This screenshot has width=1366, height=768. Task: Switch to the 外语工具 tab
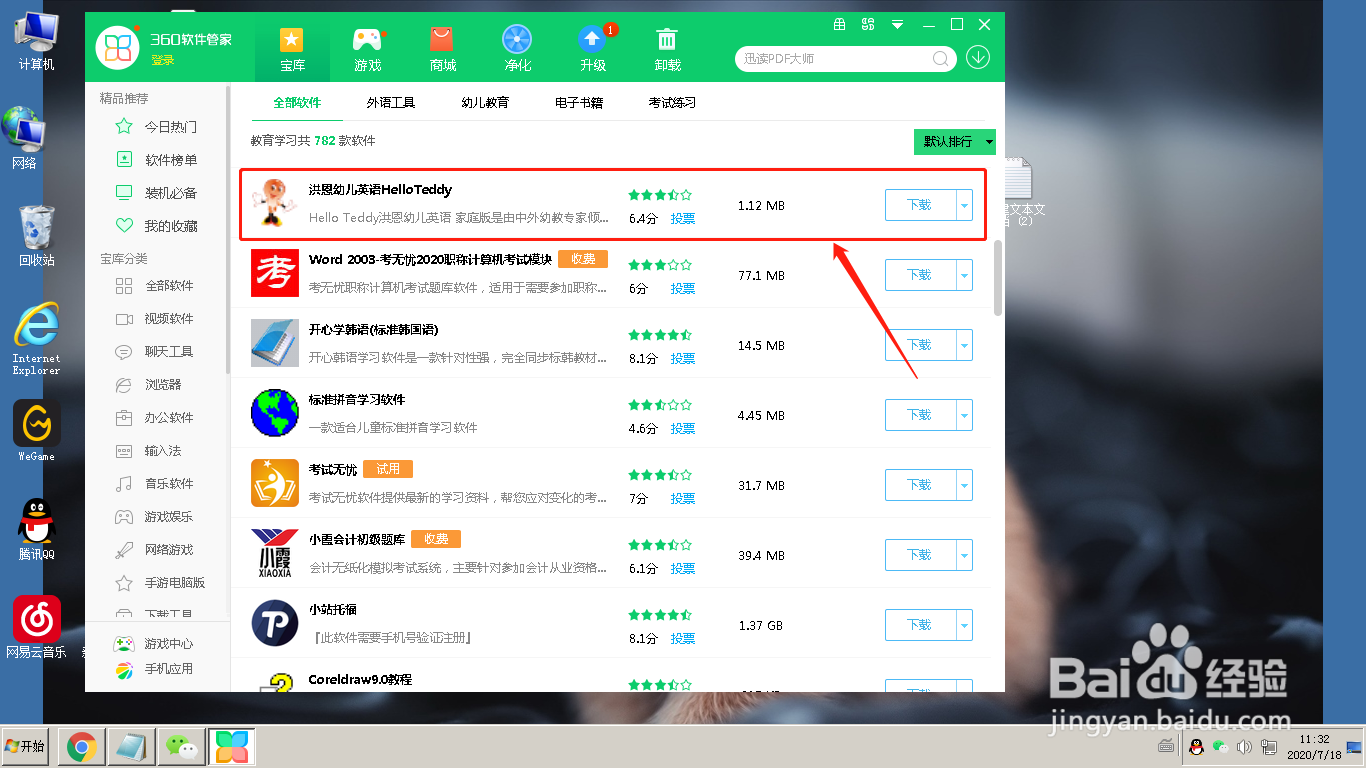[x=391, y=102]
